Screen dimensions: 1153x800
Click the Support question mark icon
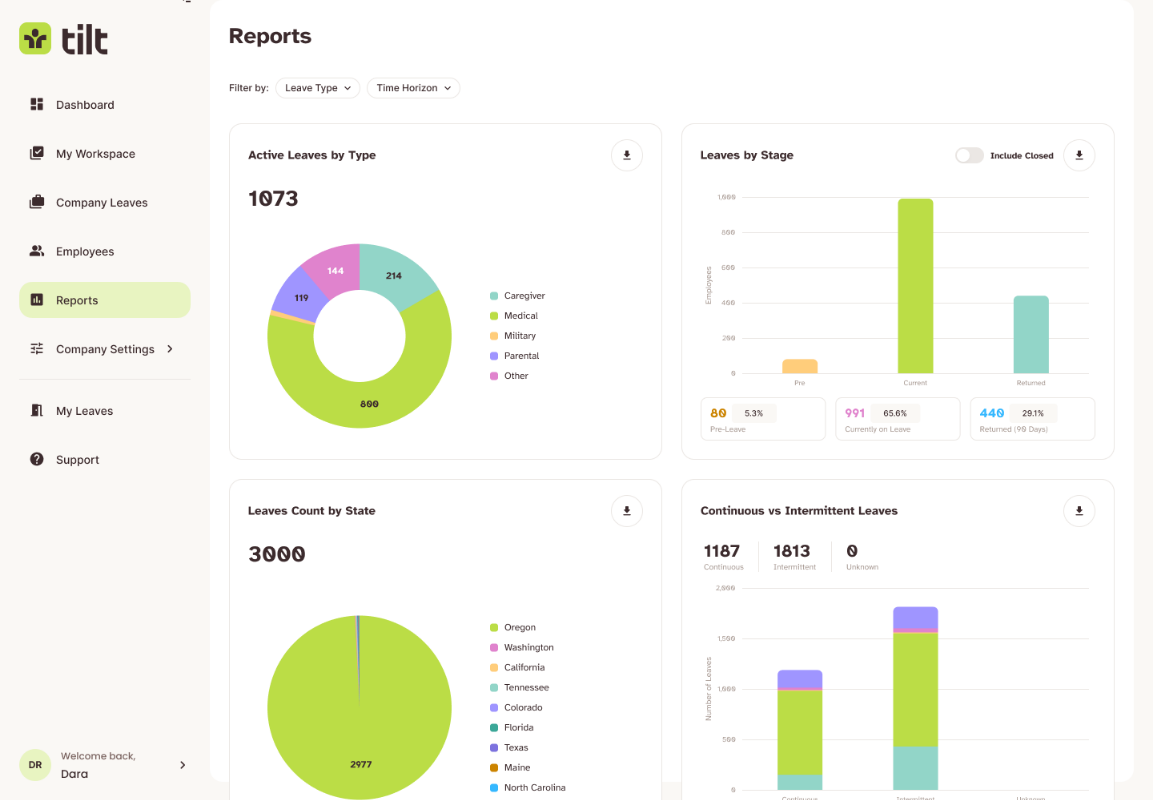[37, 459]
